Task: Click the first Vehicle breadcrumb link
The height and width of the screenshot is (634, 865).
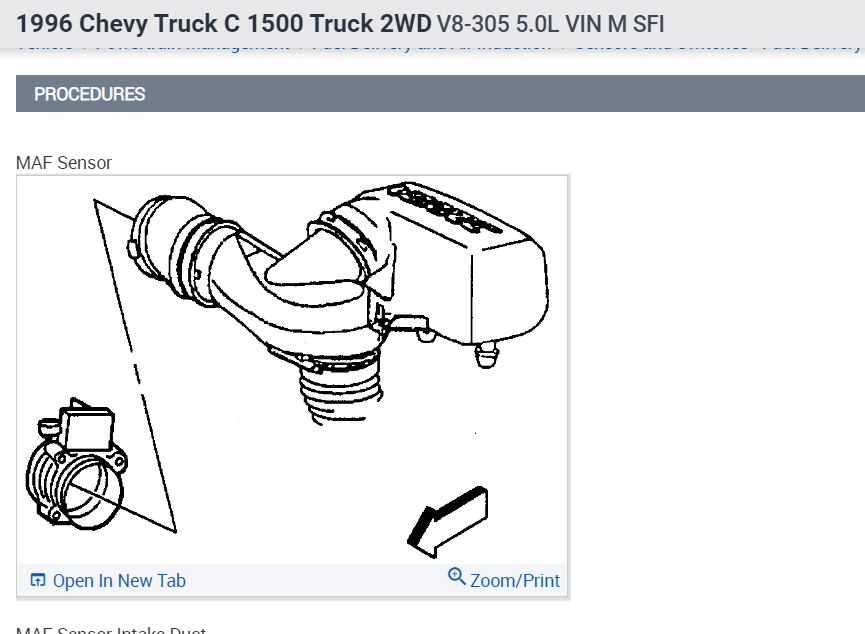Action: 44,49
